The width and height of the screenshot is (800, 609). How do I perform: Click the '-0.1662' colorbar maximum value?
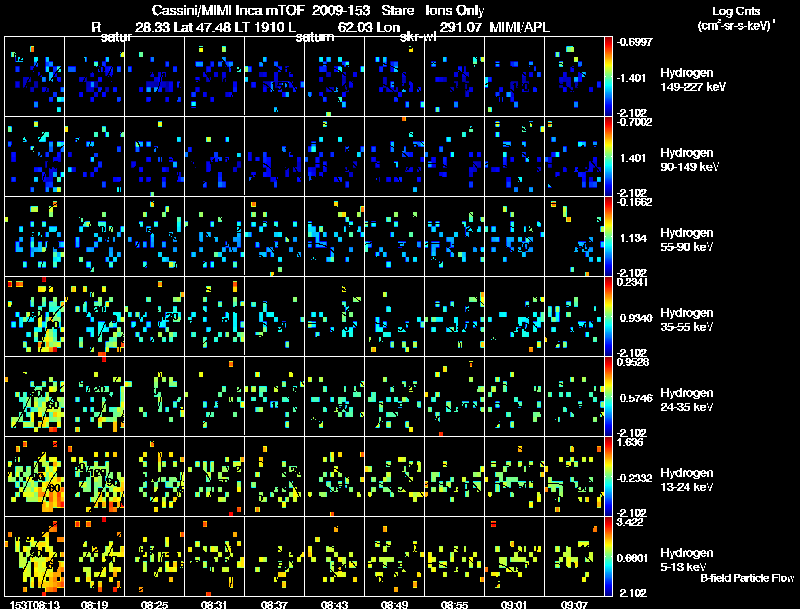click(634, 202)
